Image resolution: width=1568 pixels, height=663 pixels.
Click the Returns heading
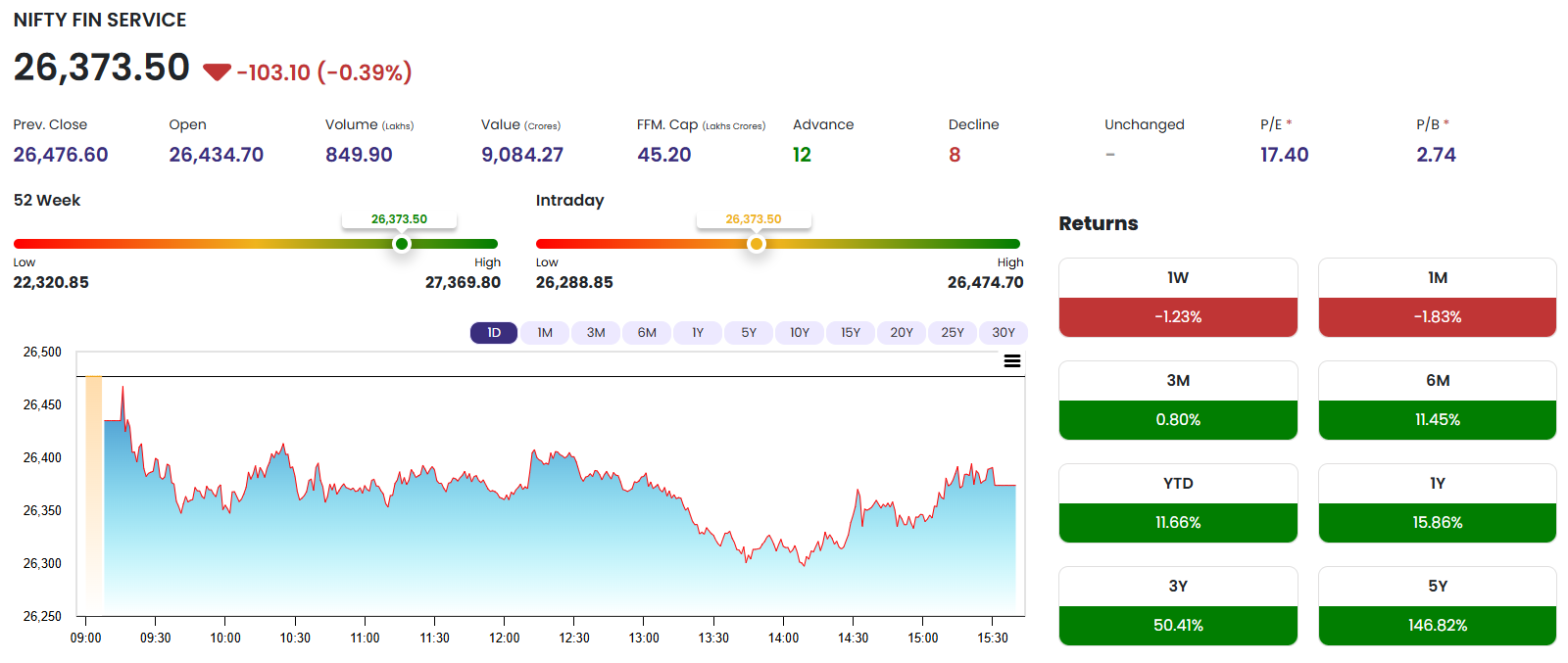point(1099,223)
